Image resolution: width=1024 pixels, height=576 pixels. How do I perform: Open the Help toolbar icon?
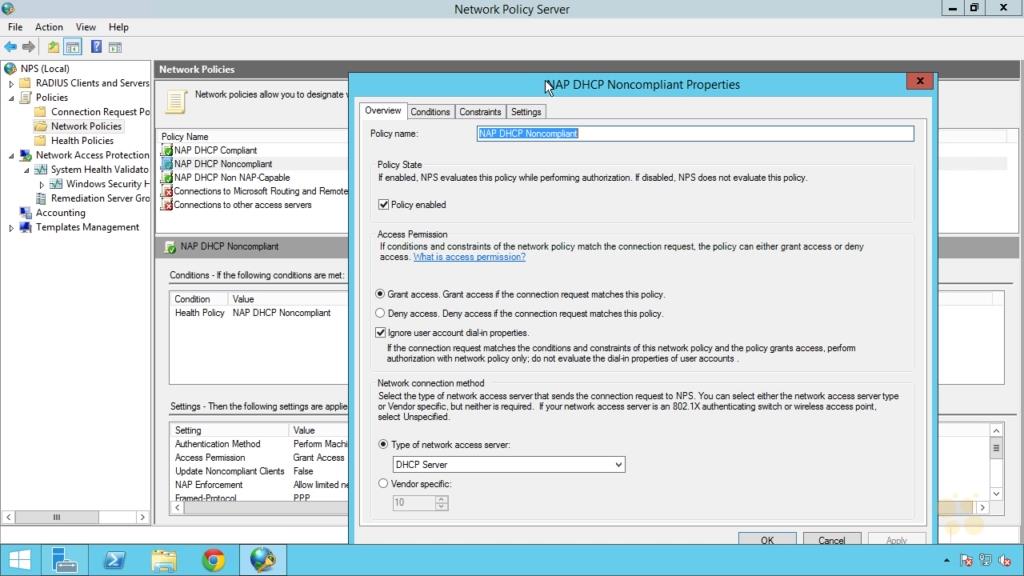point(96,47)
